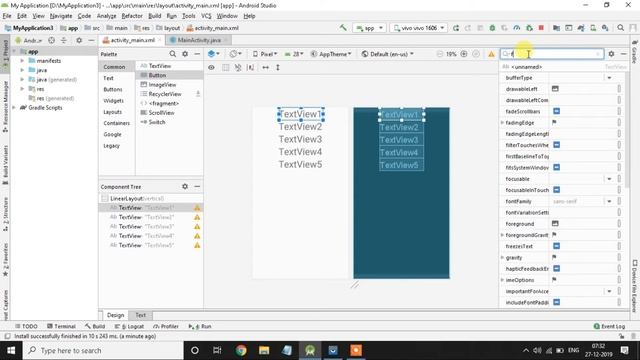Toggle includeFontPadding checkbox
This screenshot has height=360, width=640.
pos(556,302)
